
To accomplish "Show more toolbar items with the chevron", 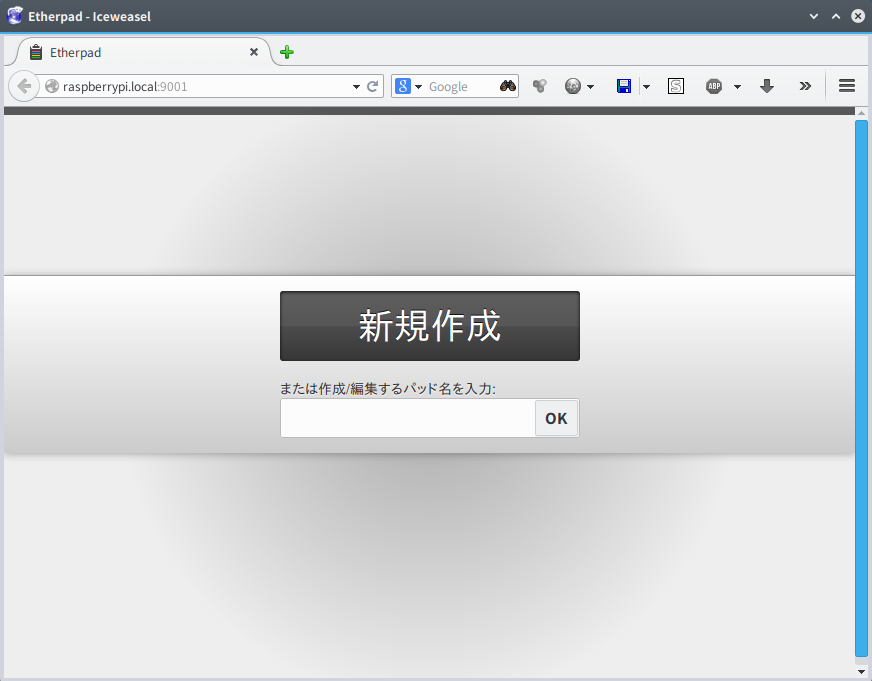I will coord(805,86).
